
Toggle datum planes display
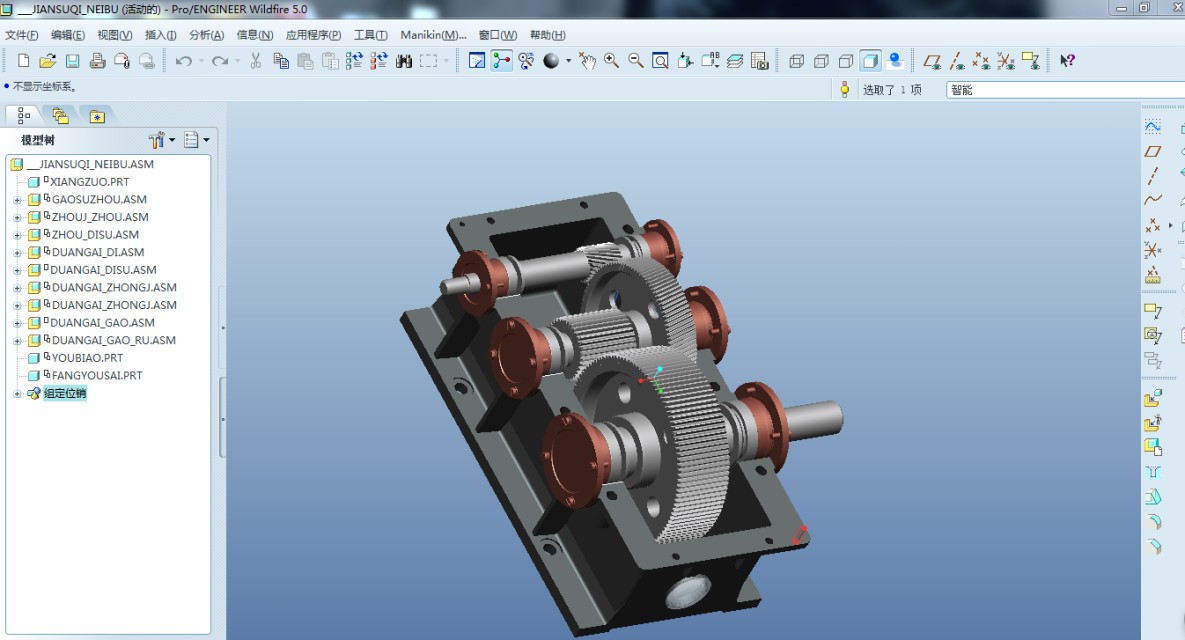click(932, 61)
